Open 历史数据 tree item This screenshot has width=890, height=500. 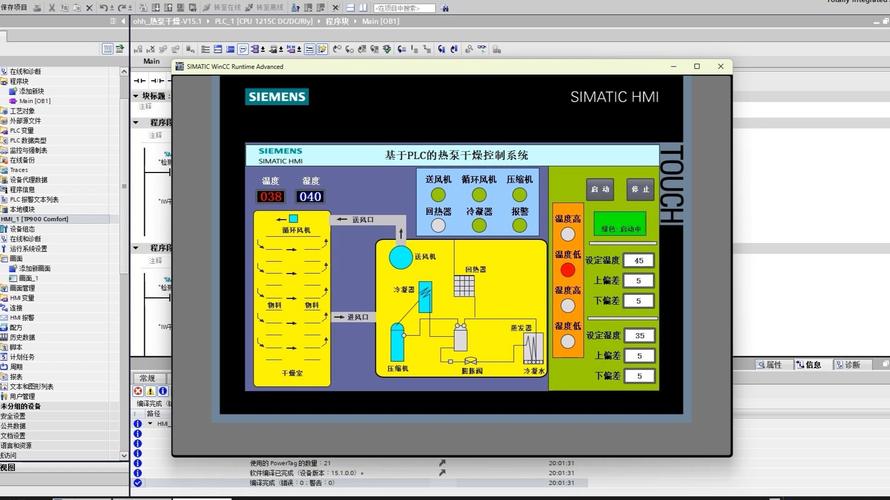22,337
